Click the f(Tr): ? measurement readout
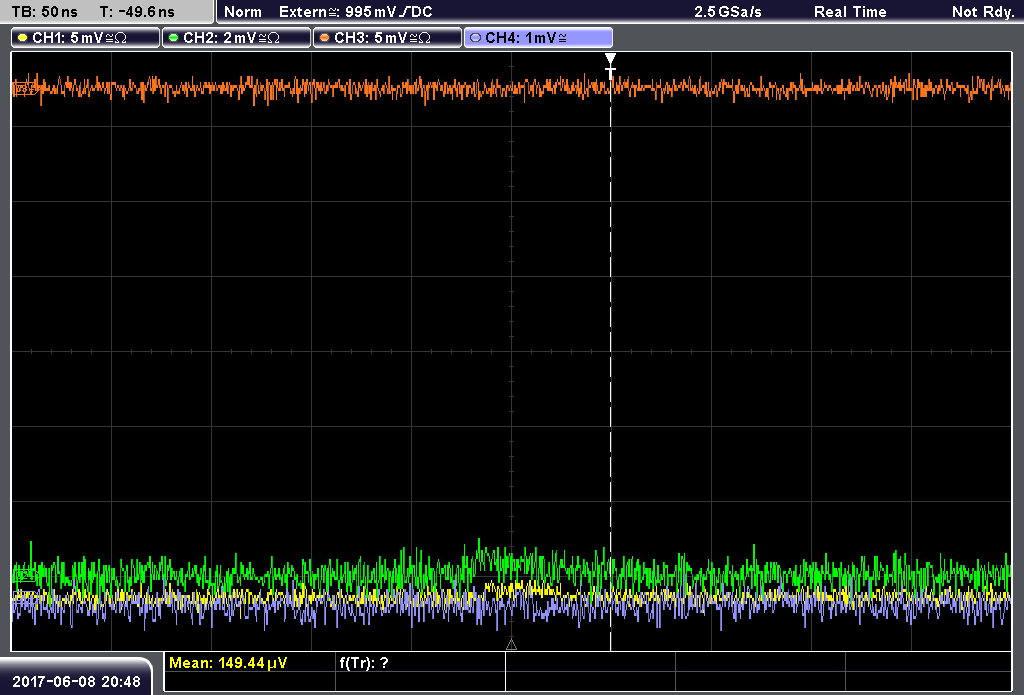This screenshot has width=1024, height=695. pos(364,663)
